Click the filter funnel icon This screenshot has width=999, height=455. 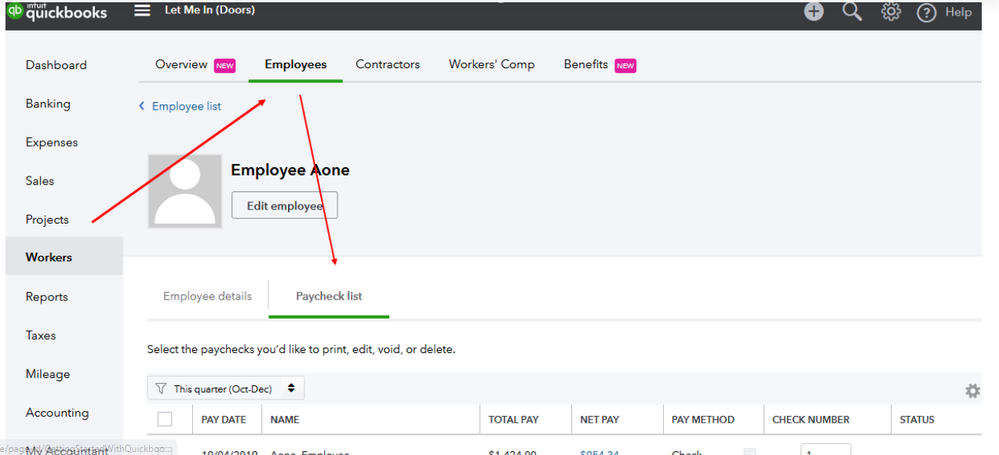point(161,388)
